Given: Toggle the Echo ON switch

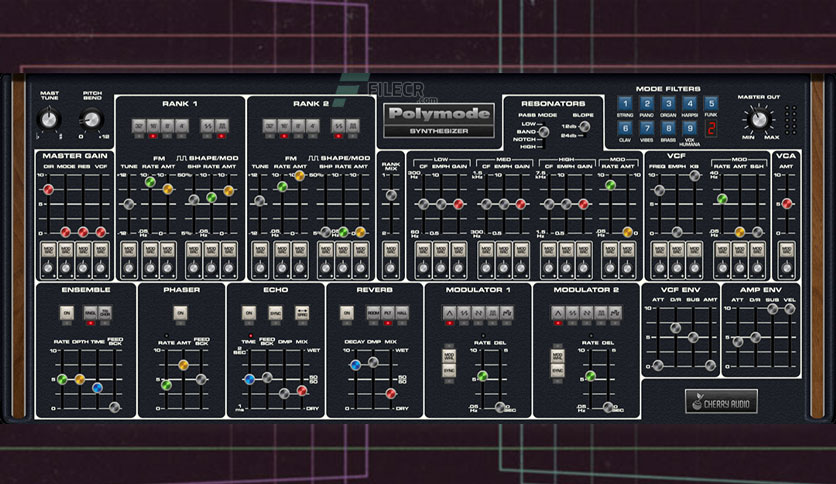Looking at the screenshot, I should click(x=248, y=313).
